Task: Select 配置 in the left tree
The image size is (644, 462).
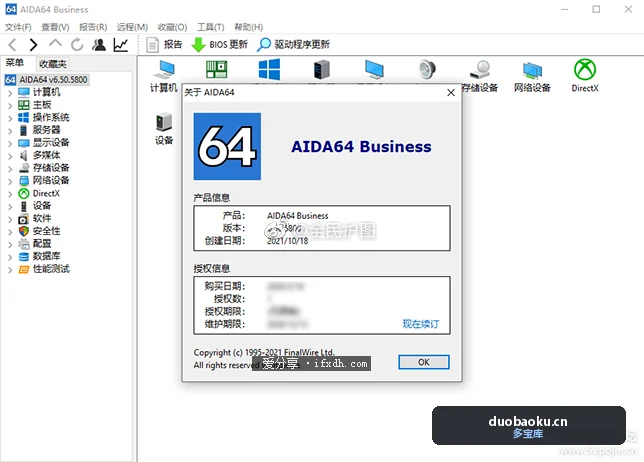Action: point(42,244)
